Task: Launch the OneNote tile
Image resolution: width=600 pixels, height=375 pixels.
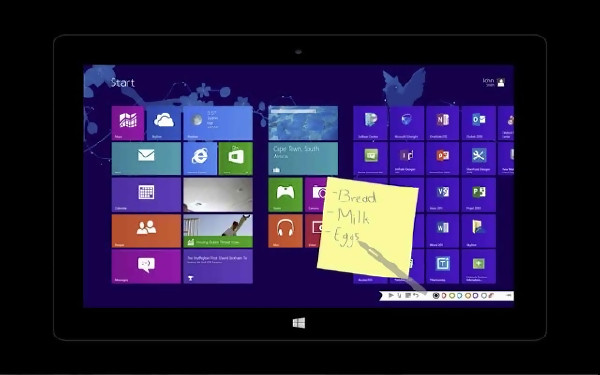Action: 442,123
